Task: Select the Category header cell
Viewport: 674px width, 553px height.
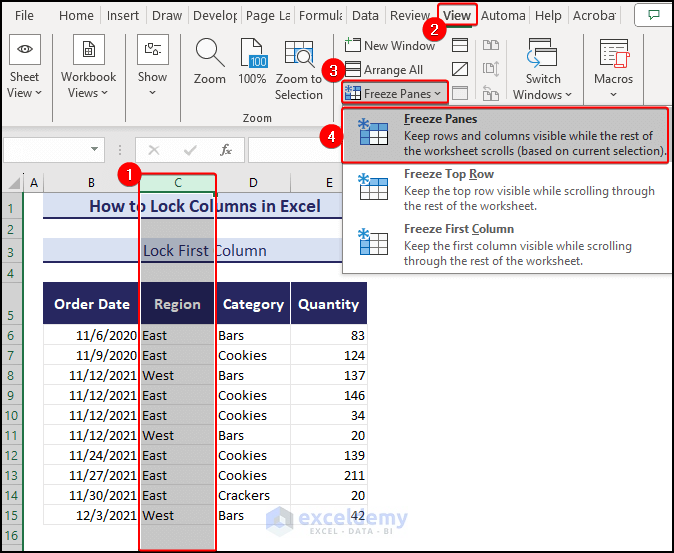Action: pyautogui.click(x=253, y=303)
